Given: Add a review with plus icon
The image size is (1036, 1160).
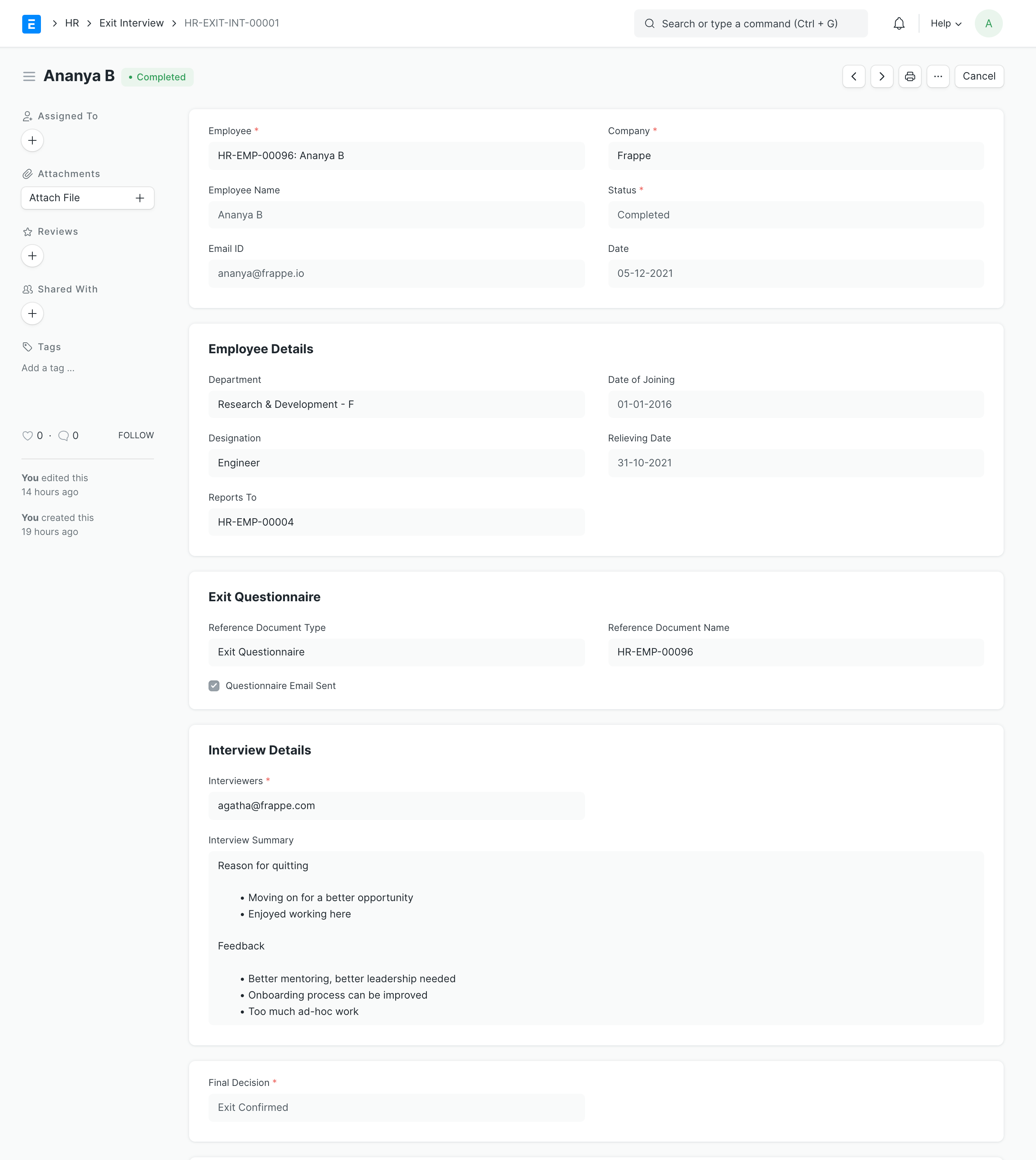Looking at the screenshot, I should pos(32,256).
